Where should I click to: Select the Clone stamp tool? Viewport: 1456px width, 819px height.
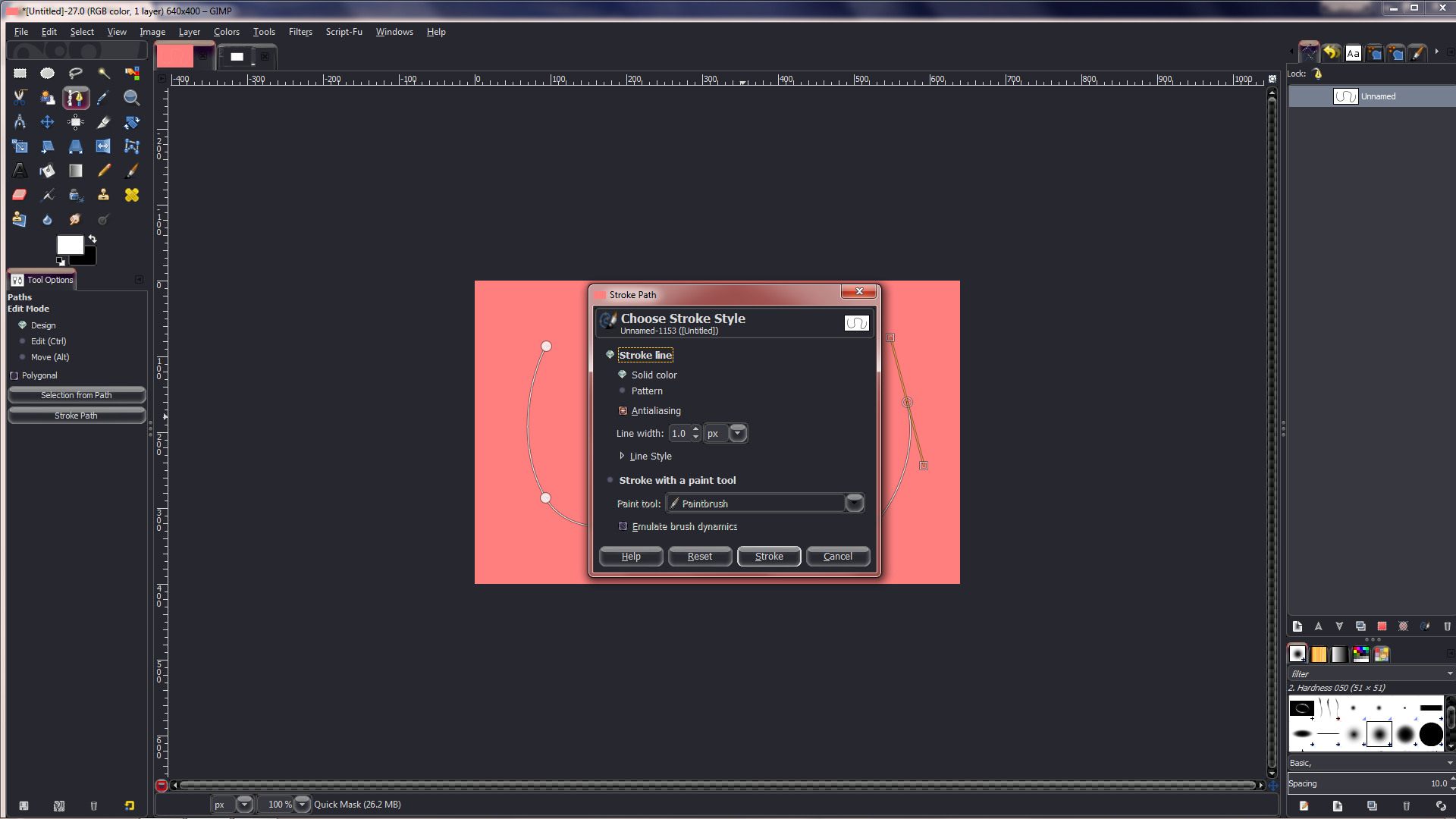pyautogui.click(x=104, y=195)
